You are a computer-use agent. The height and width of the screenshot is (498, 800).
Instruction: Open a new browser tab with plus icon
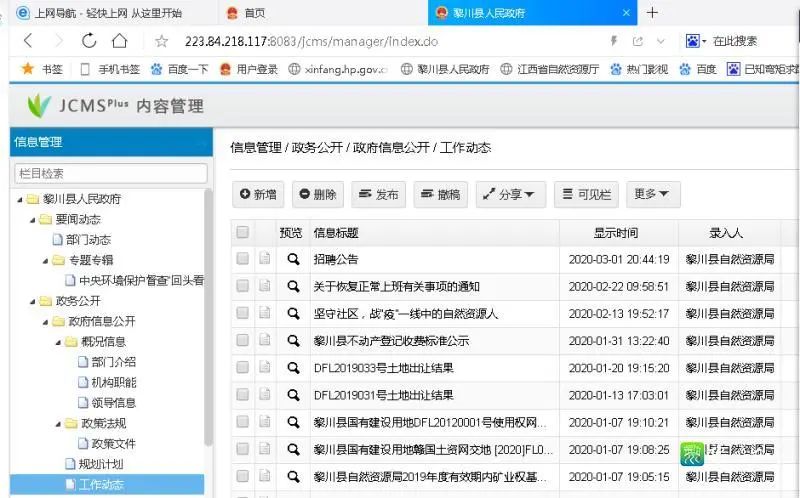pos(652,13)
